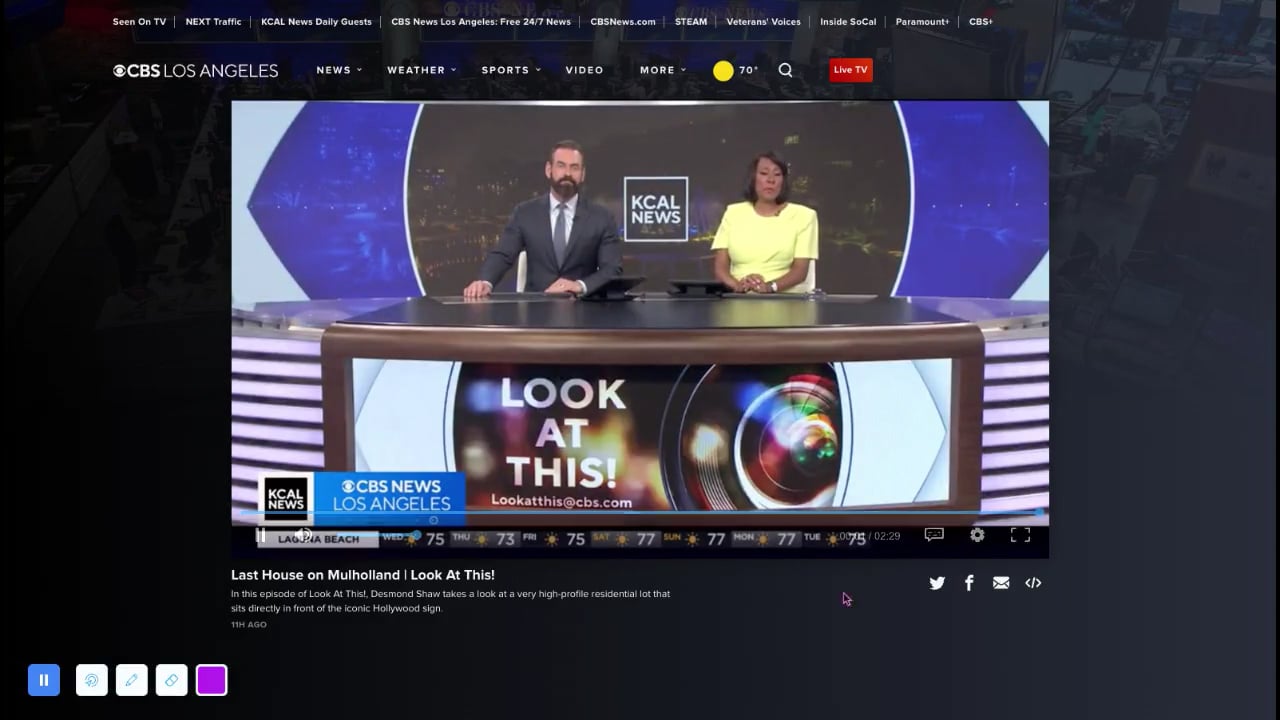Share the video by email
The image size is (1280, 720).
[1001, 583]
